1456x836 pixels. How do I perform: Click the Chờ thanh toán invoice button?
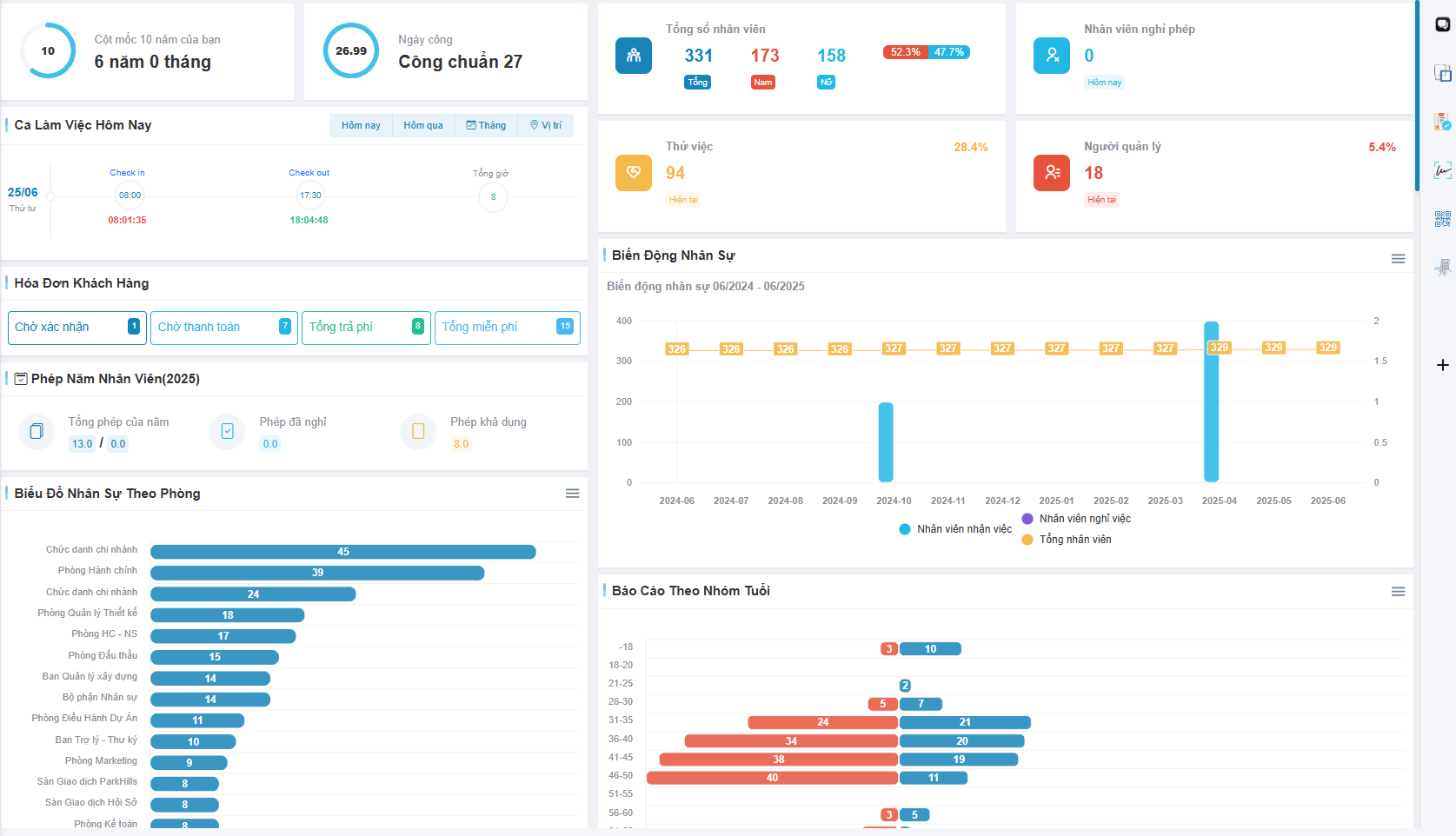[x=223, y=328]
